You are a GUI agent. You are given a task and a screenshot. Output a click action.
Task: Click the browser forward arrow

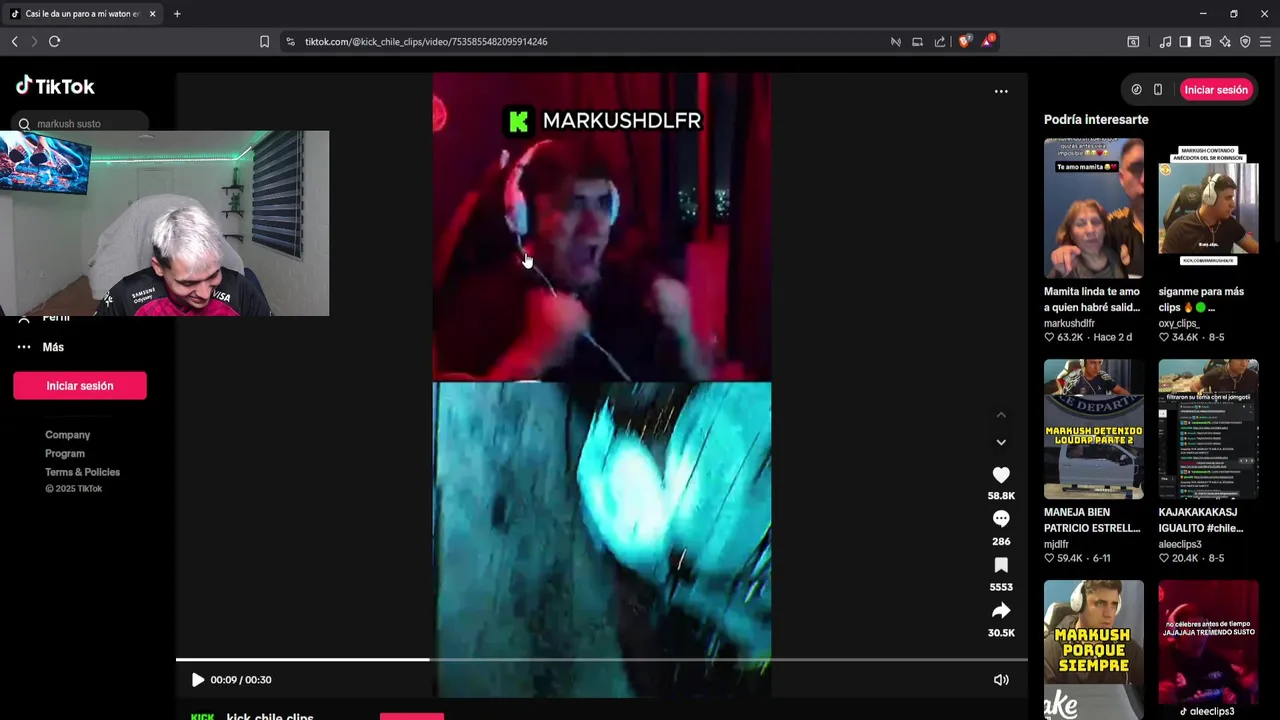[x=34, y=42]
